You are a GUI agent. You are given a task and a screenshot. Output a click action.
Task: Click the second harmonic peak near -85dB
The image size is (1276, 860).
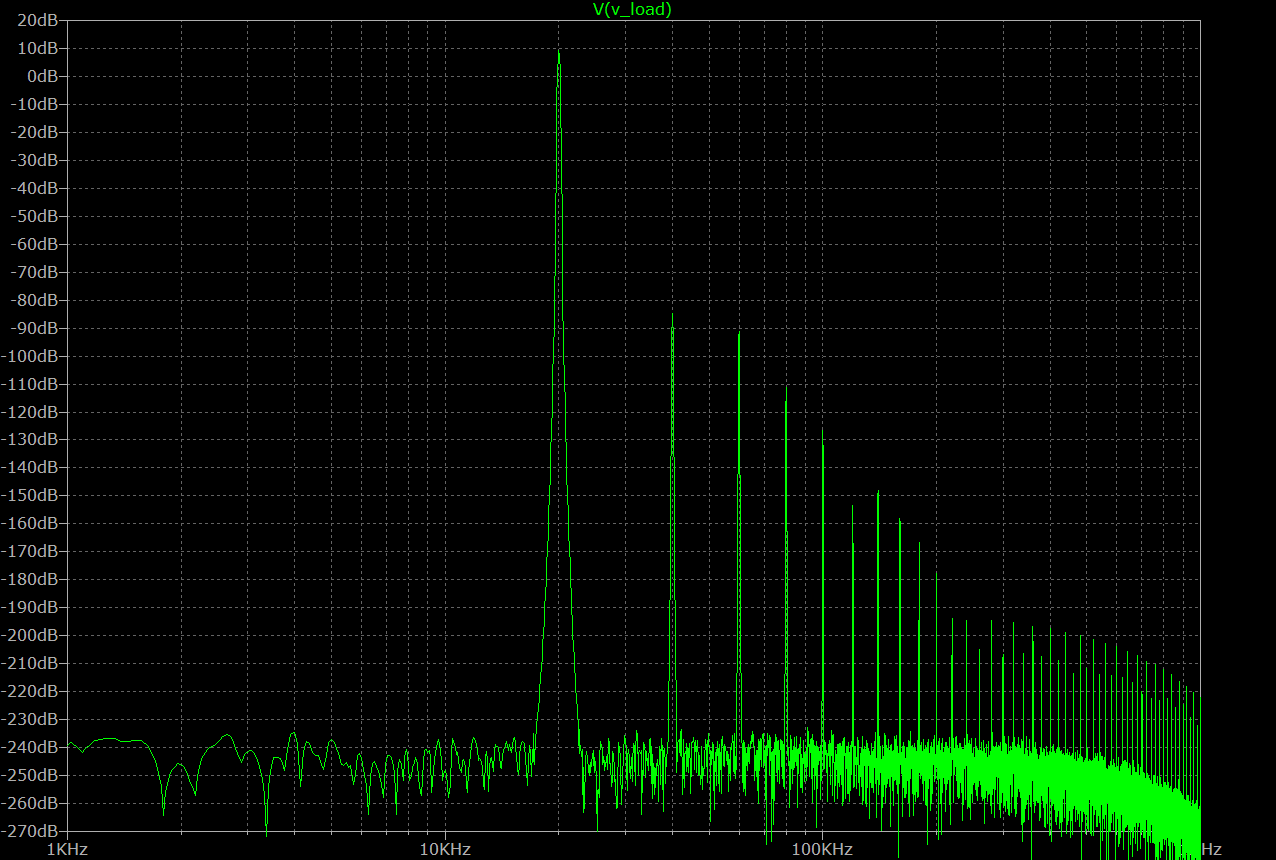(x=672, y=314)
